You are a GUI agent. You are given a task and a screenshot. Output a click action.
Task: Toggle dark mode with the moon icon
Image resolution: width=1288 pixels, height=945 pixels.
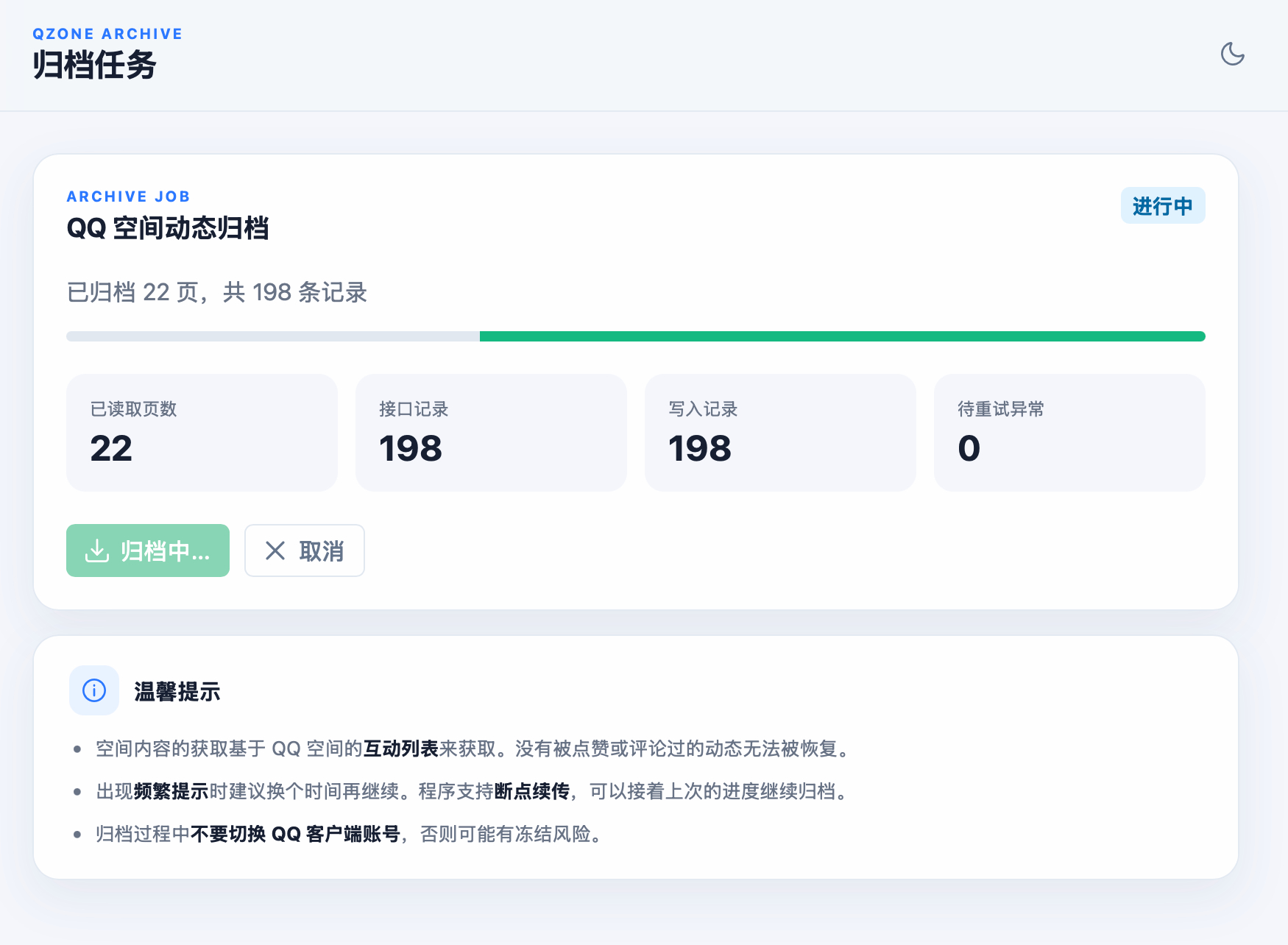[x=1232, y=54]
